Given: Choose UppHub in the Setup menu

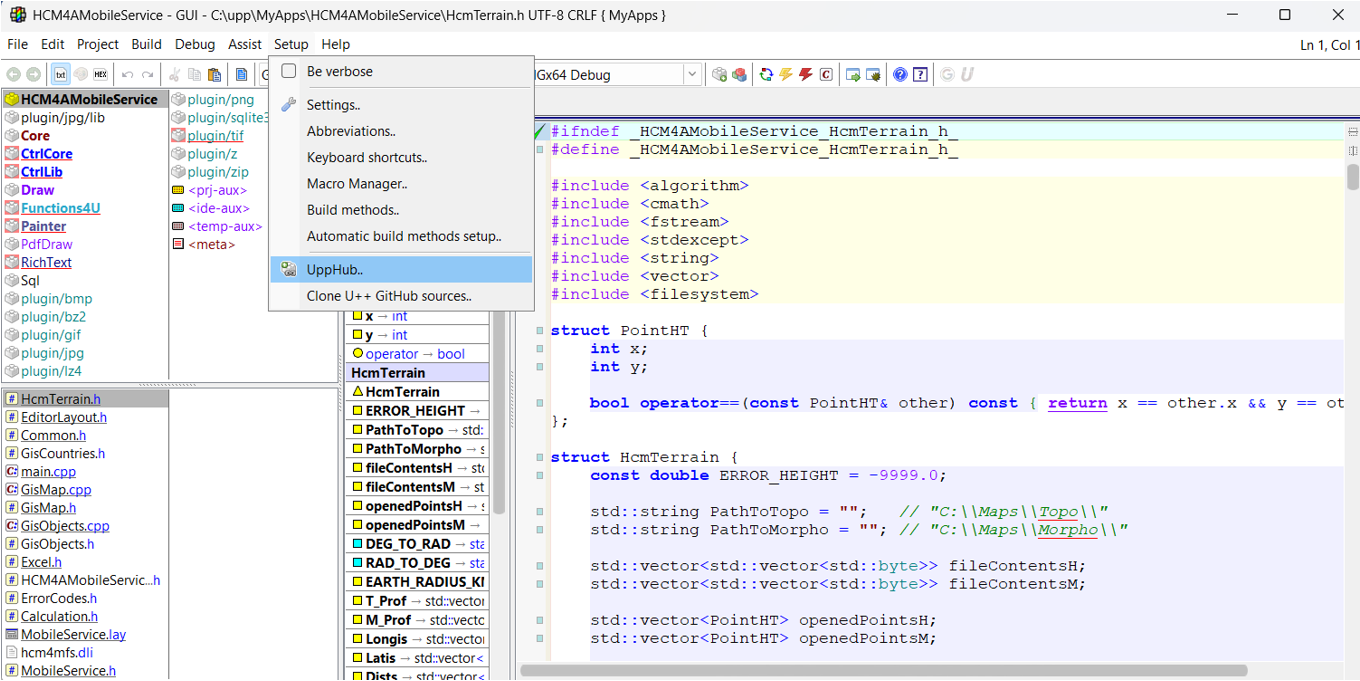Looking at the screenshot, I should tap(335, 270).
